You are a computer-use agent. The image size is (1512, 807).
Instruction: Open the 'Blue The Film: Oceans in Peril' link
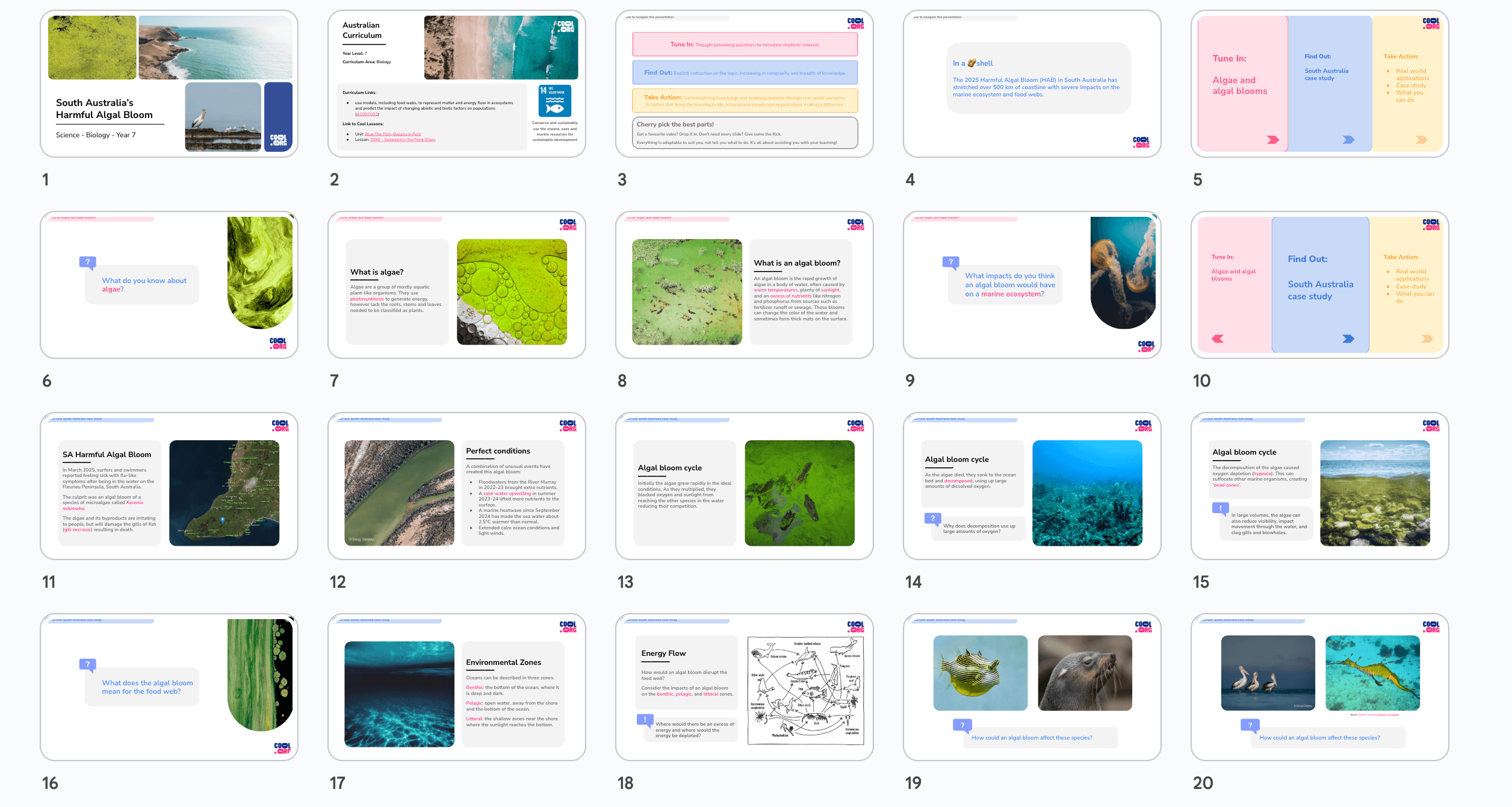tap(392, 134)
